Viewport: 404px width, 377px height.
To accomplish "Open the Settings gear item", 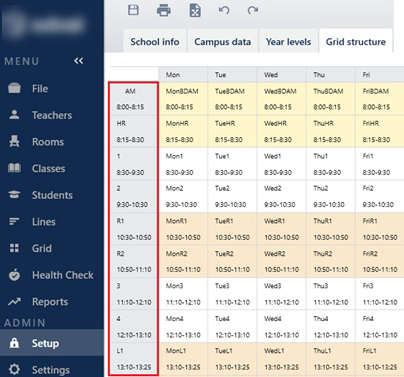I will point(52,370).
